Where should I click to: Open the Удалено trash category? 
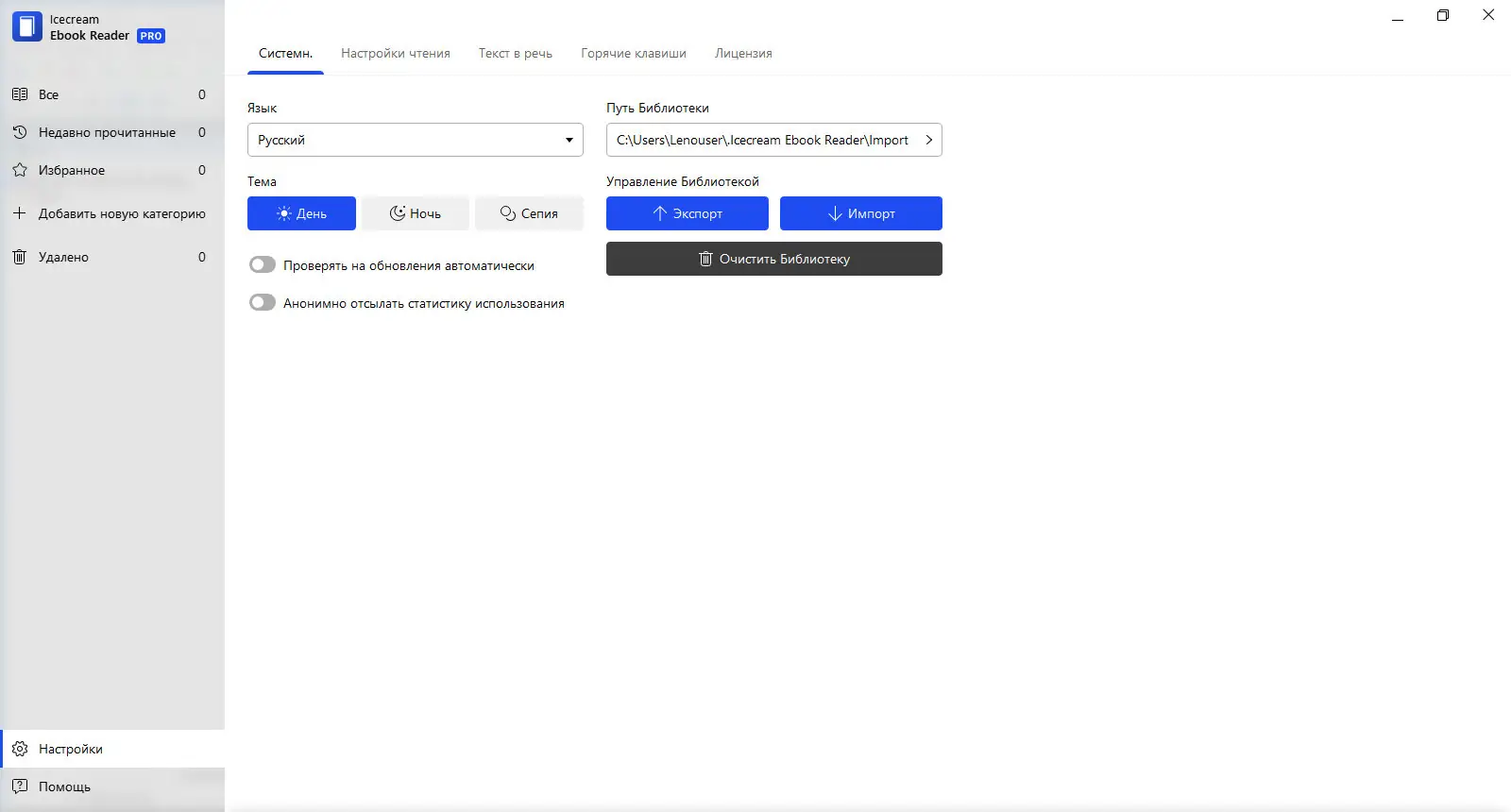pos(112,257)
